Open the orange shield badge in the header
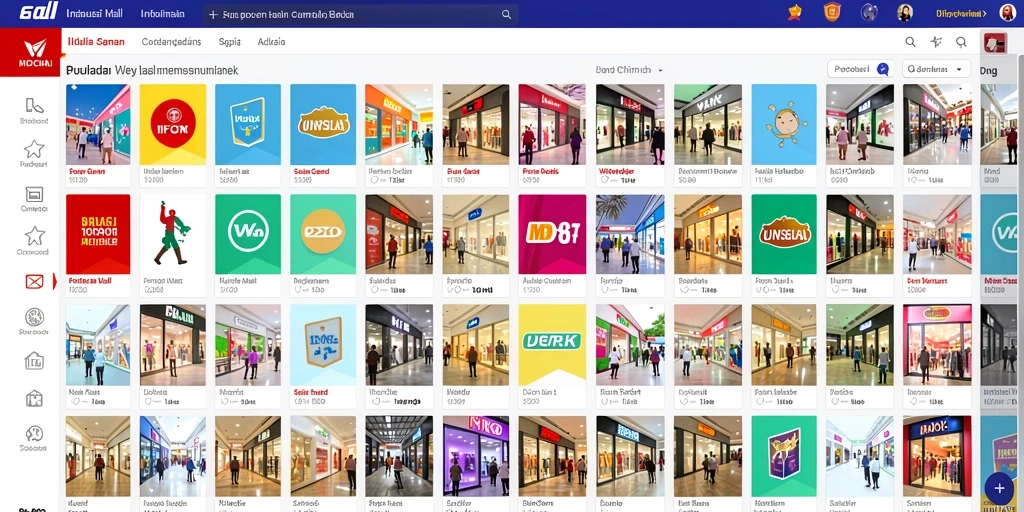 pyautogui.click(x=831, y=12)
